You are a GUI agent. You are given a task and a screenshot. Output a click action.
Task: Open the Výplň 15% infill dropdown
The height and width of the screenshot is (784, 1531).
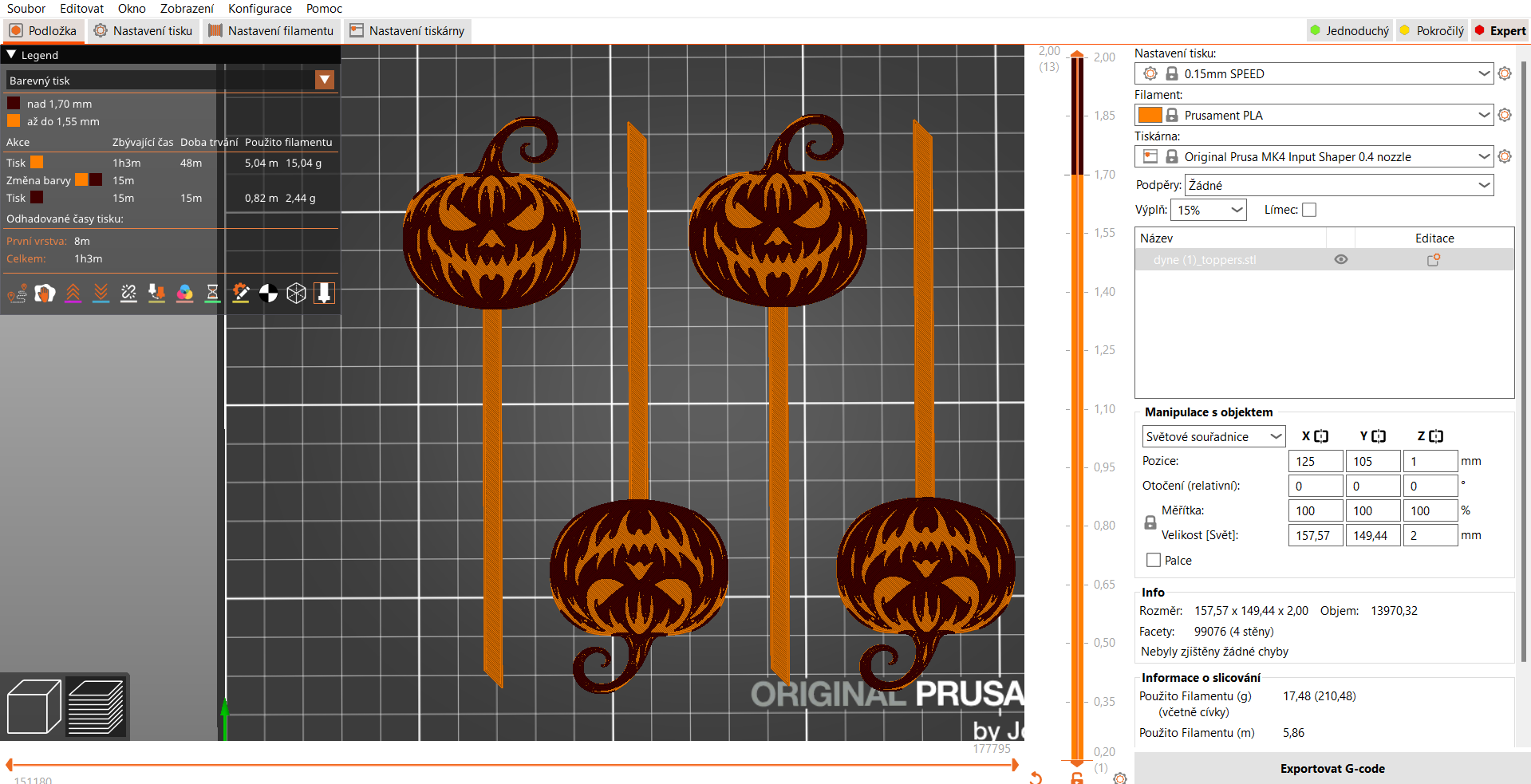click(x=1208, y=210)
